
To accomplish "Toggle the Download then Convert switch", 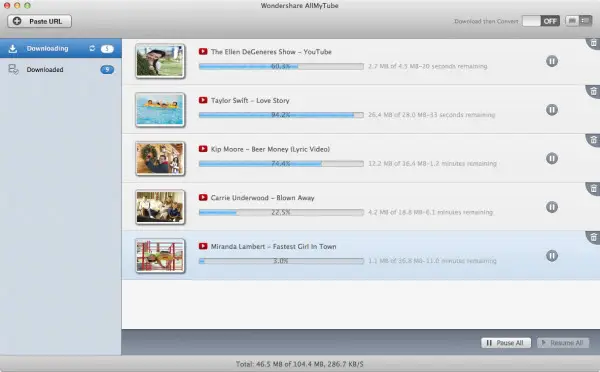I will point(541,21).
